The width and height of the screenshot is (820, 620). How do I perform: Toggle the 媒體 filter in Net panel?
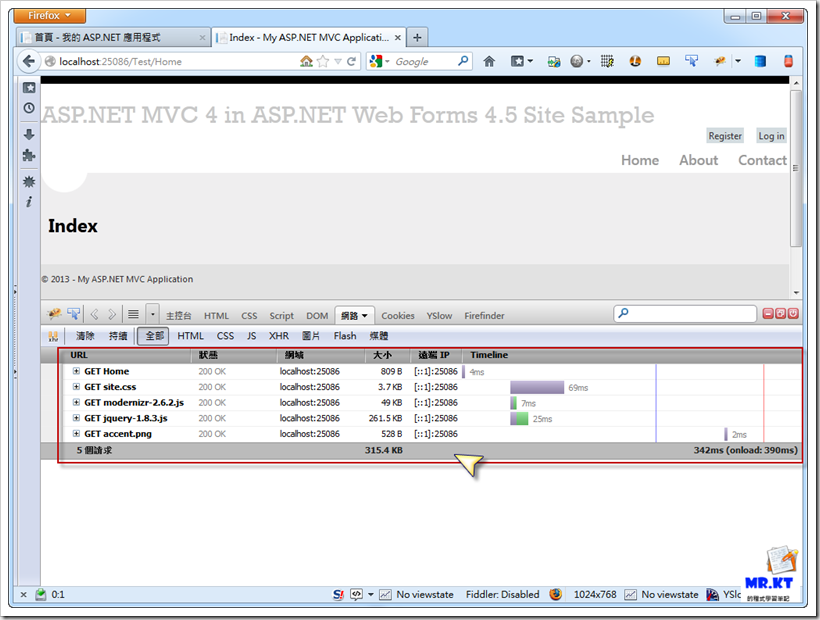tap(379, 336)
